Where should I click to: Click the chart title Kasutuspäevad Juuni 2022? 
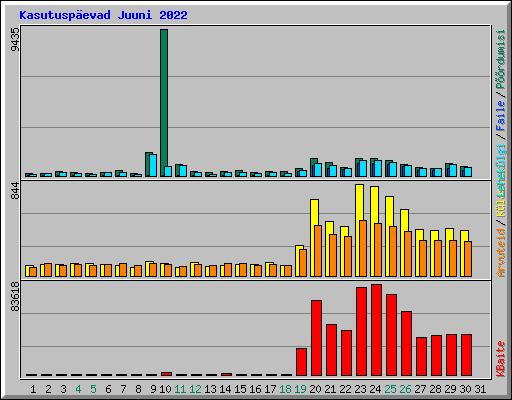[103, 15]
